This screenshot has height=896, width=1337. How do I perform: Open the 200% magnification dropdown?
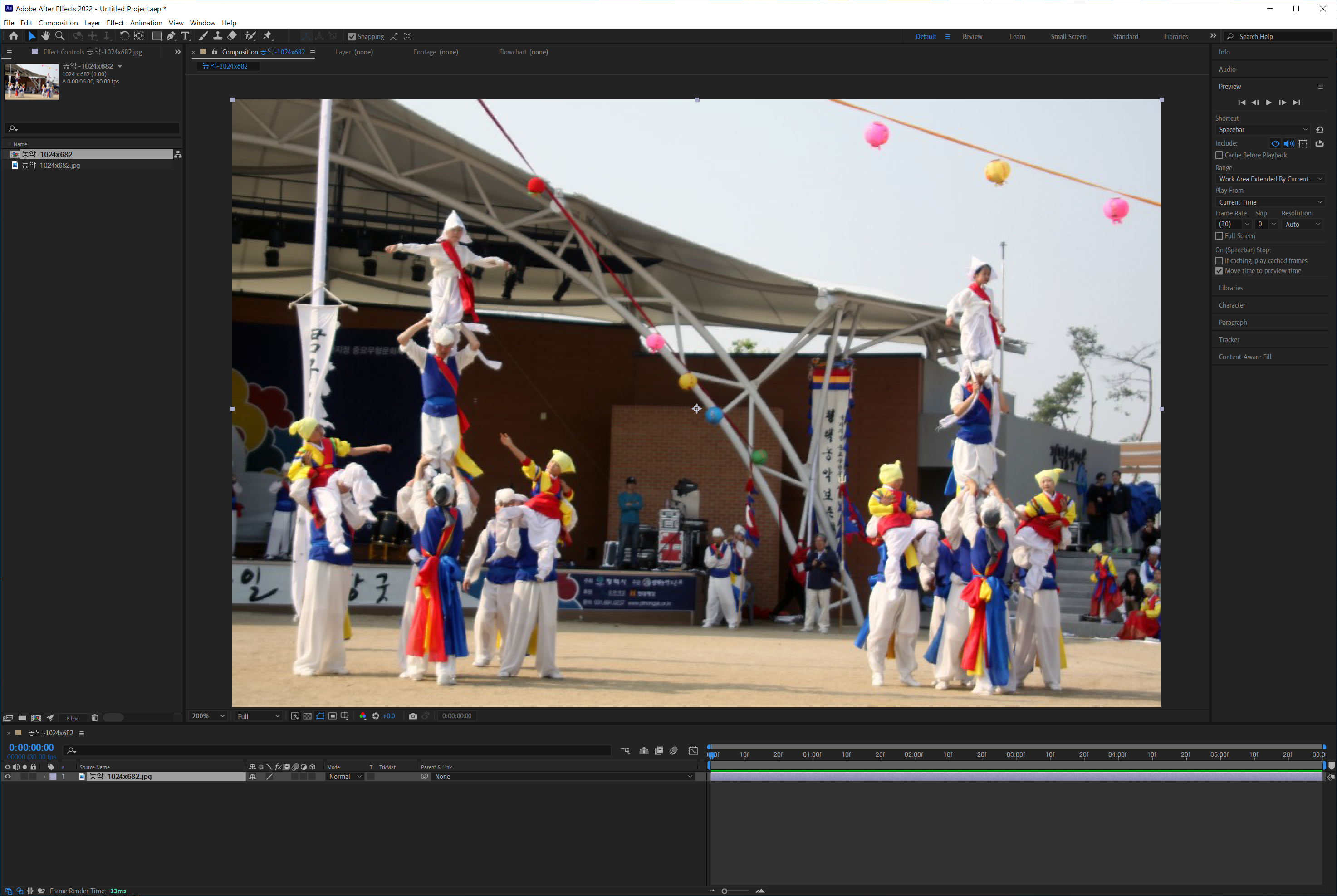(208, 716)
